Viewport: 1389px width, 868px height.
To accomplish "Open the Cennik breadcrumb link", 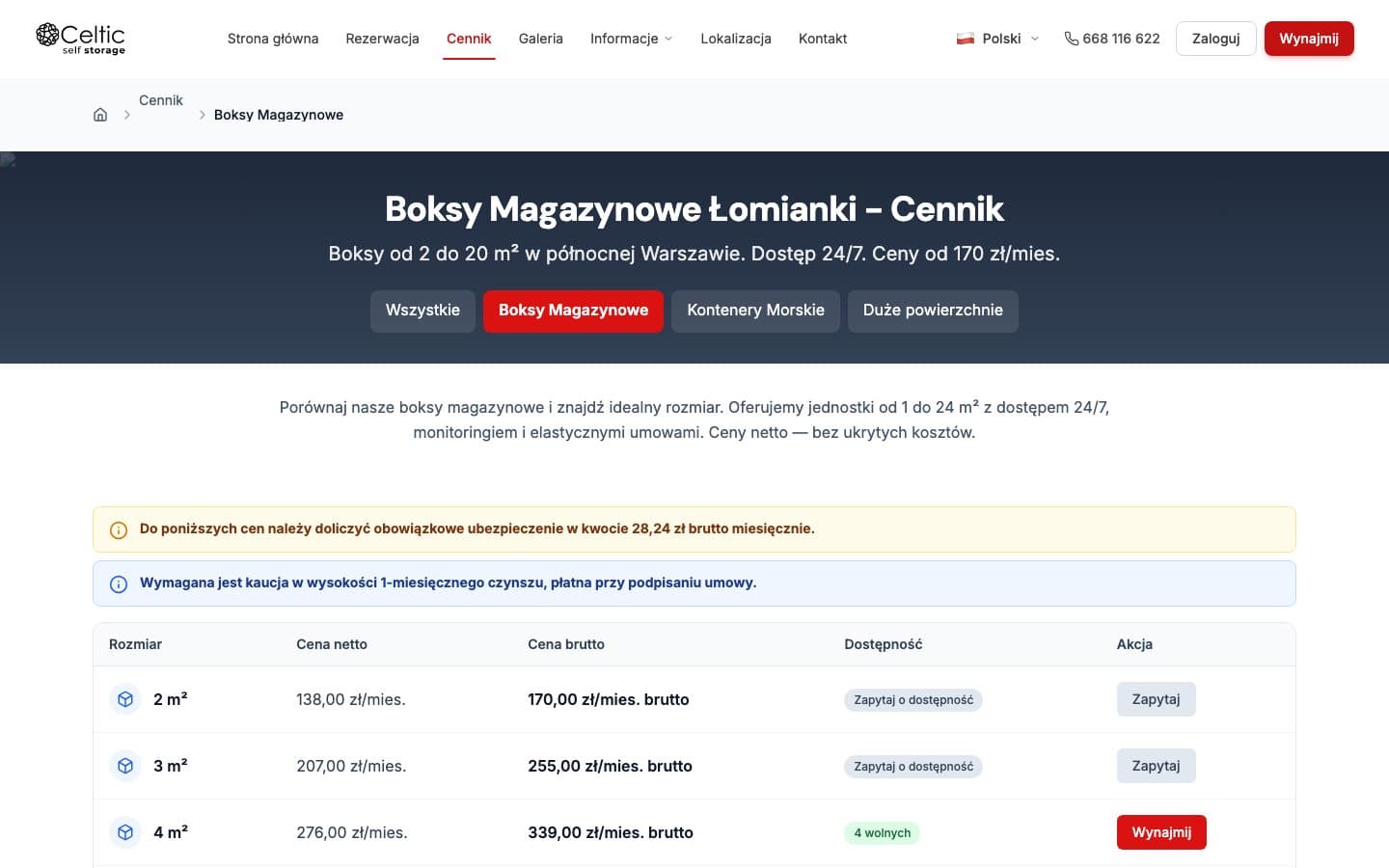I will pos(160,100).
